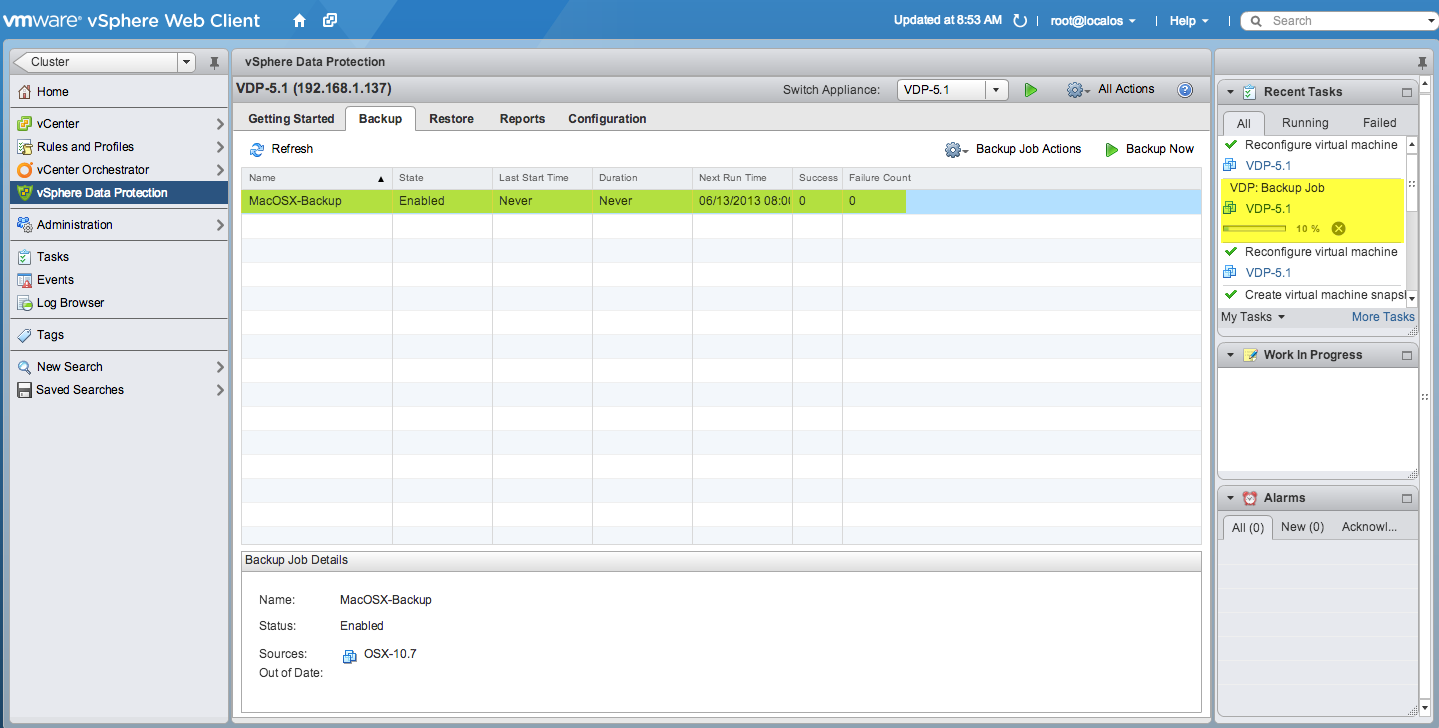This screenshot has width=1439, height=728.
Task: Show Failed tasks tab
Action: click(x=1379, y=123)
